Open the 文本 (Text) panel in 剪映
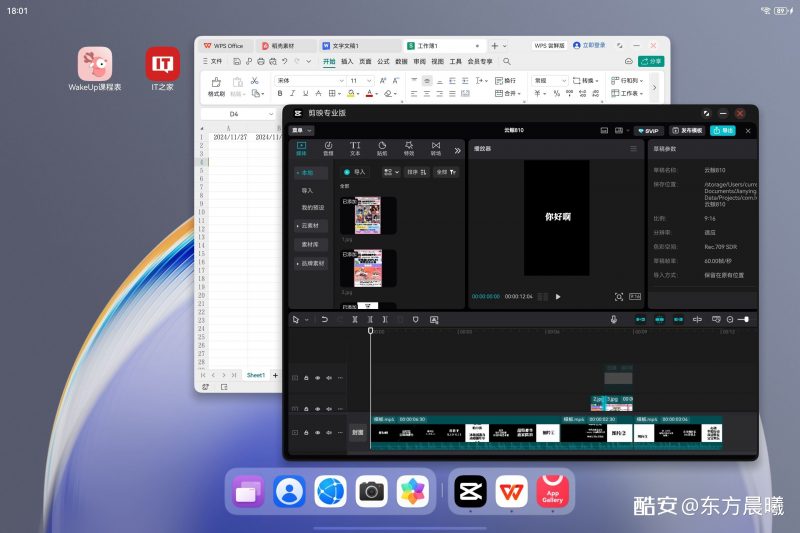 click(x=355, y=148)
